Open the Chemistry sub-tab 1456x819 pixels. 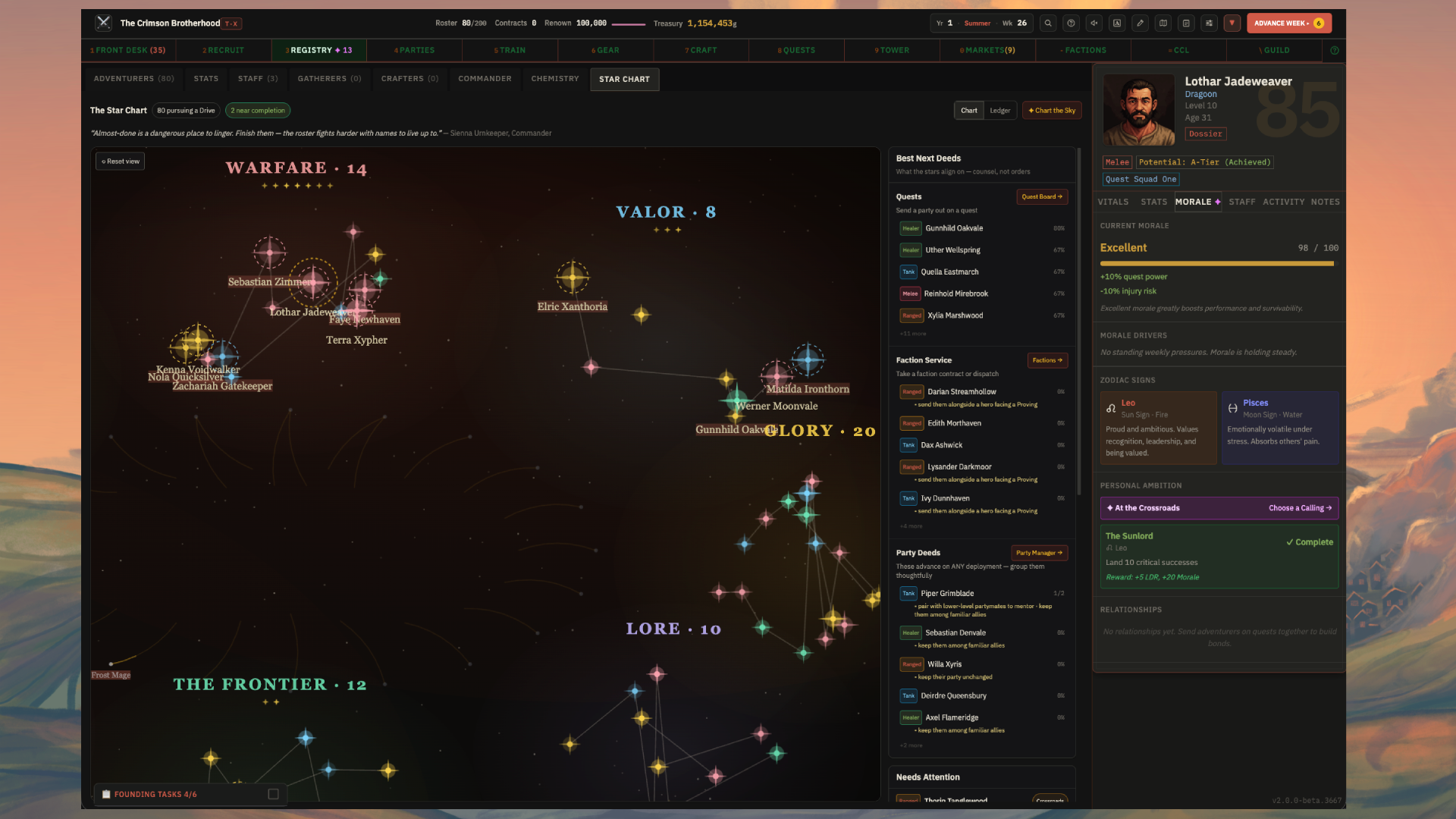555,79
